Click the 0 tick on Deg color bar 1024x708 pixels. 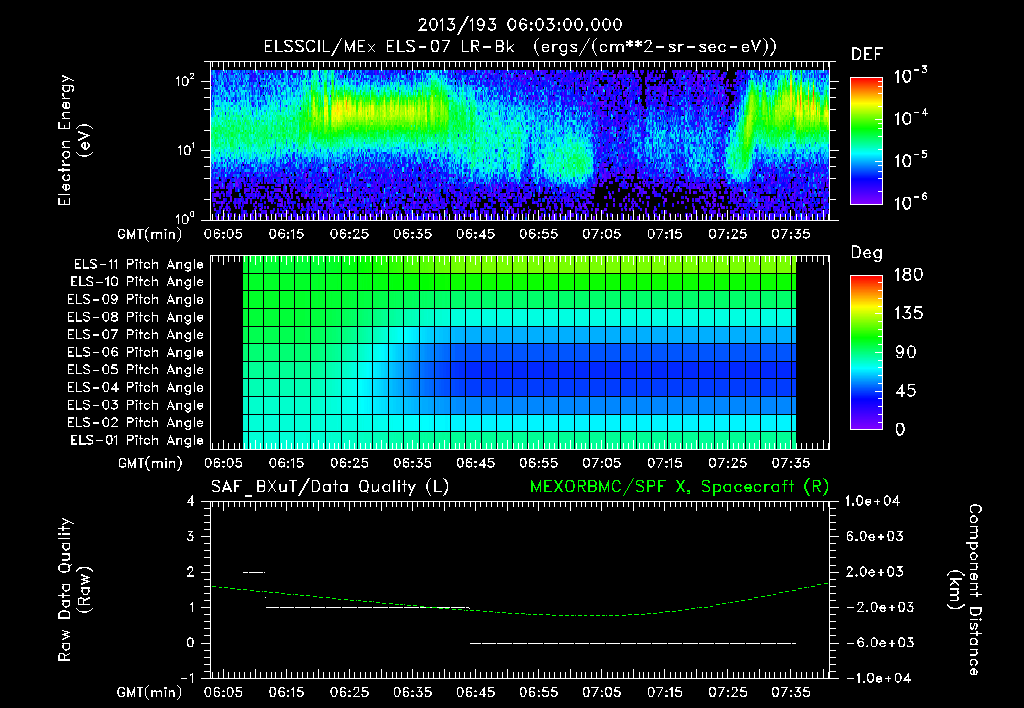pos(900,429)
